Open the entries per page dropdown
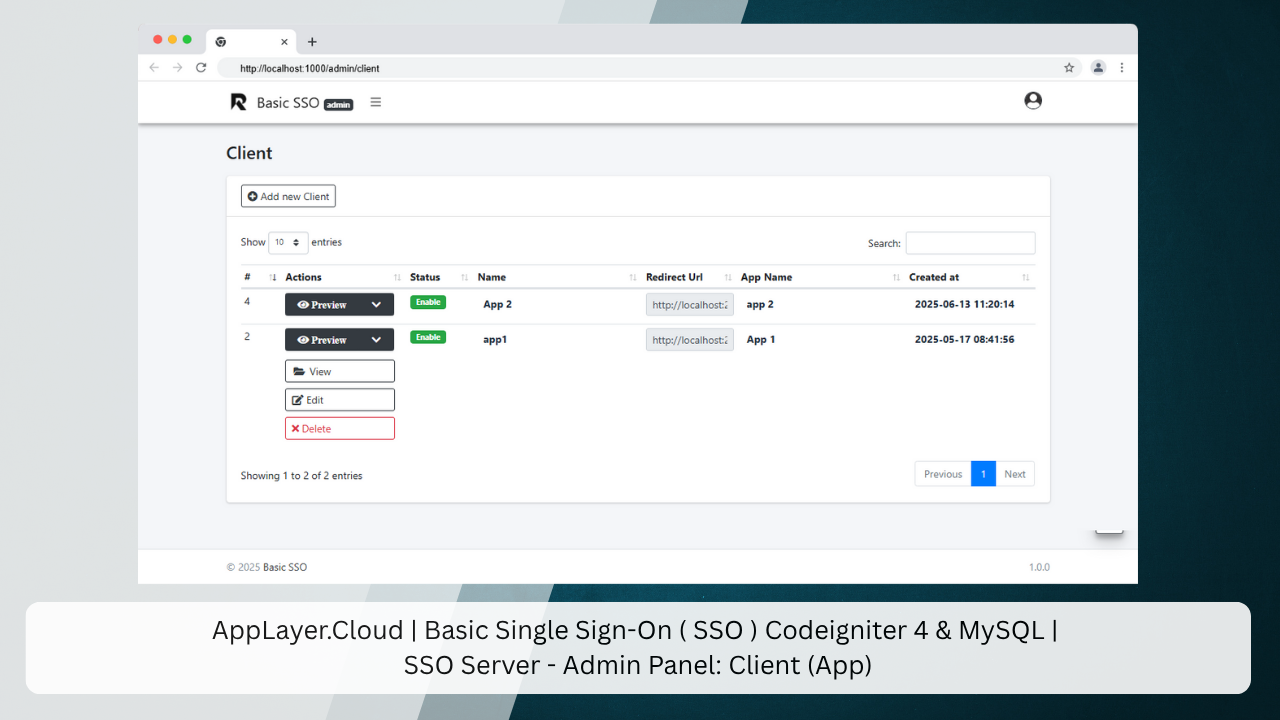 coord(288,243)
